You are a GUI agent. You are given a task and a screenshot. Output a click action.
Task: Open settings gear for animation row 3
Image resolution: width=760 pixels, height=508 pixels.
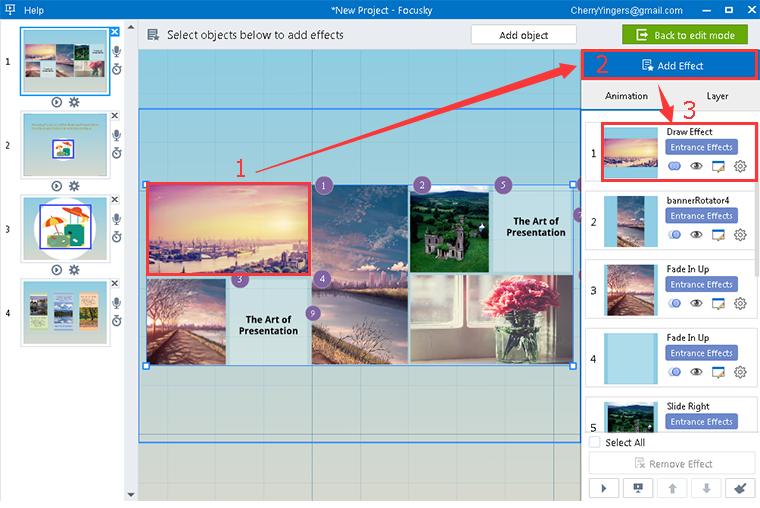[x=740, y=303]
